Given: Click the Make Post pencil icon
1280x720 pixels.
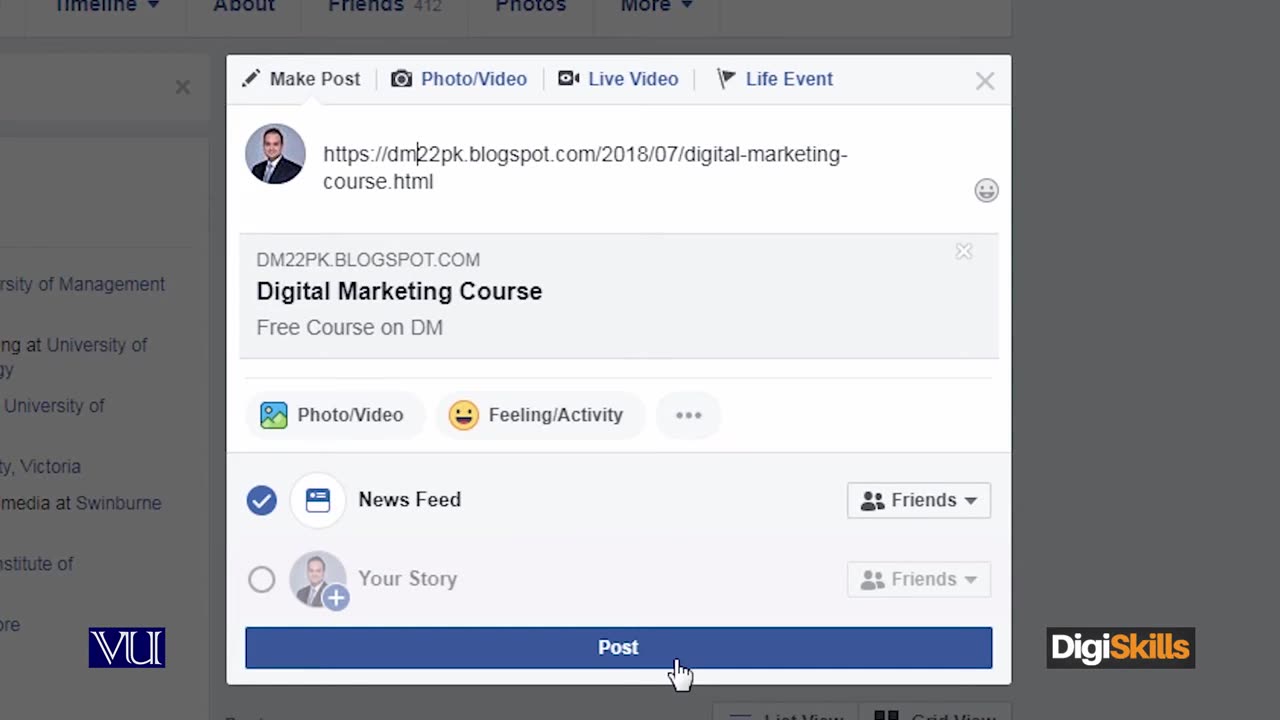Looking at the screenshot, I should 251,78.
